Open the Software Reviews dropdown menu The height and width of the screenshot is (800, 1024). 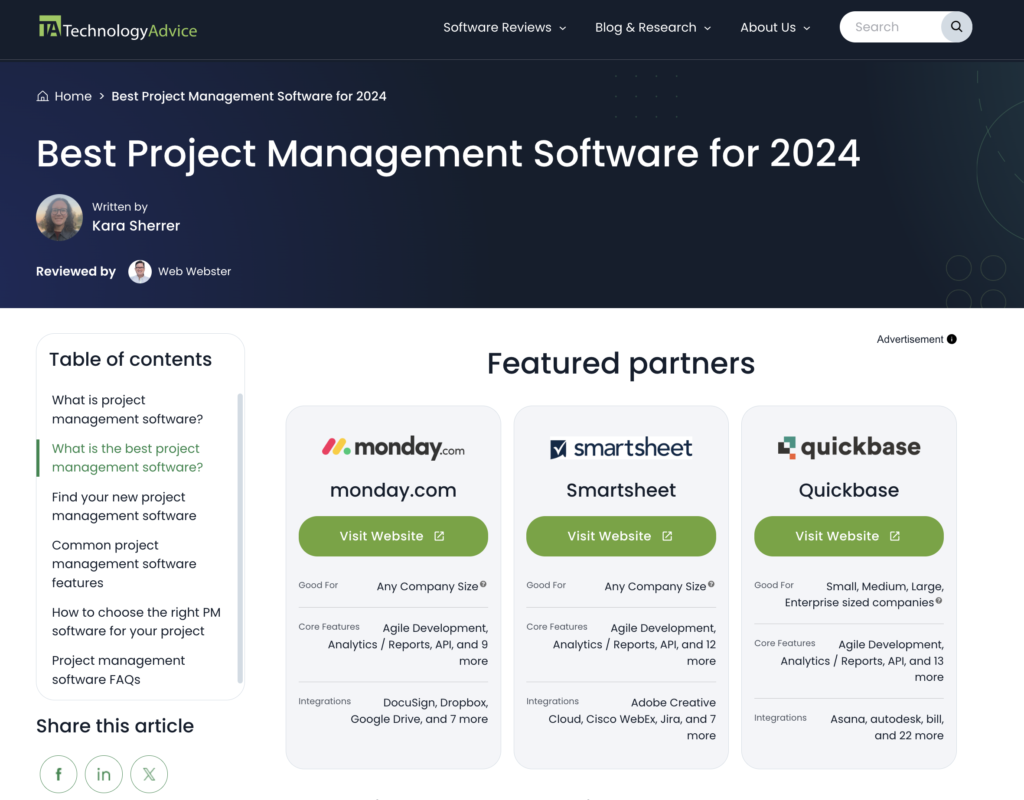coord(504,27)
